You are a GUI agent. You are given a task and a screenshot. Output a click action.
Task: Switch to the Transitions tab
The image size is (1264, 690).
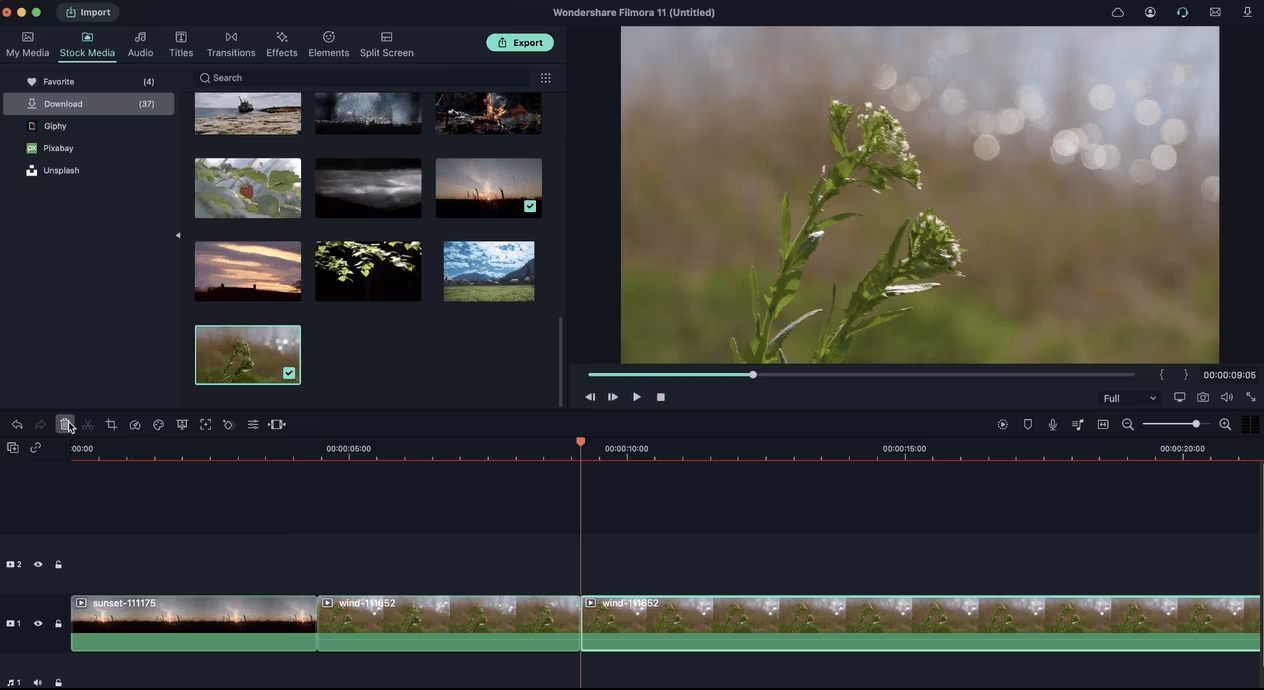point(231,44)
